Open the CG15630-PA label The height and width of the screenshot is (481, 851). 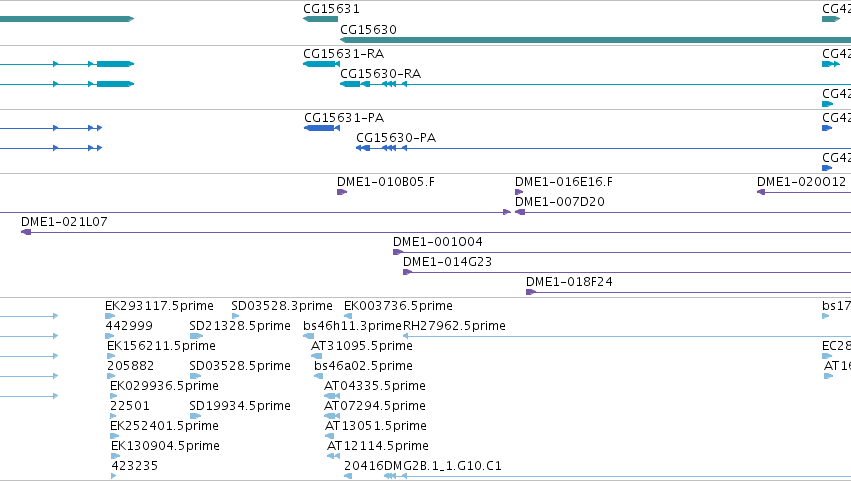pos(396,138)
